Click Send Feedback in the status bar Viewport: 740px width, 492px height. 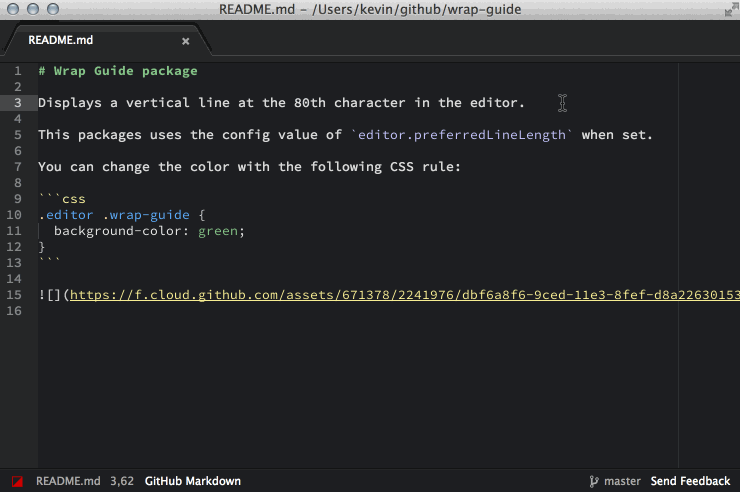click(690, 481)
